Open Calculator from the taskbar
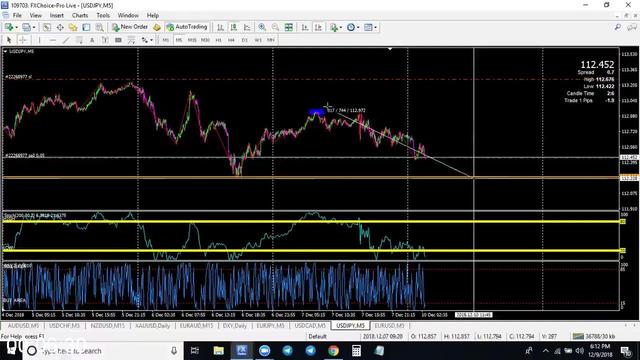 pos(356,351)
